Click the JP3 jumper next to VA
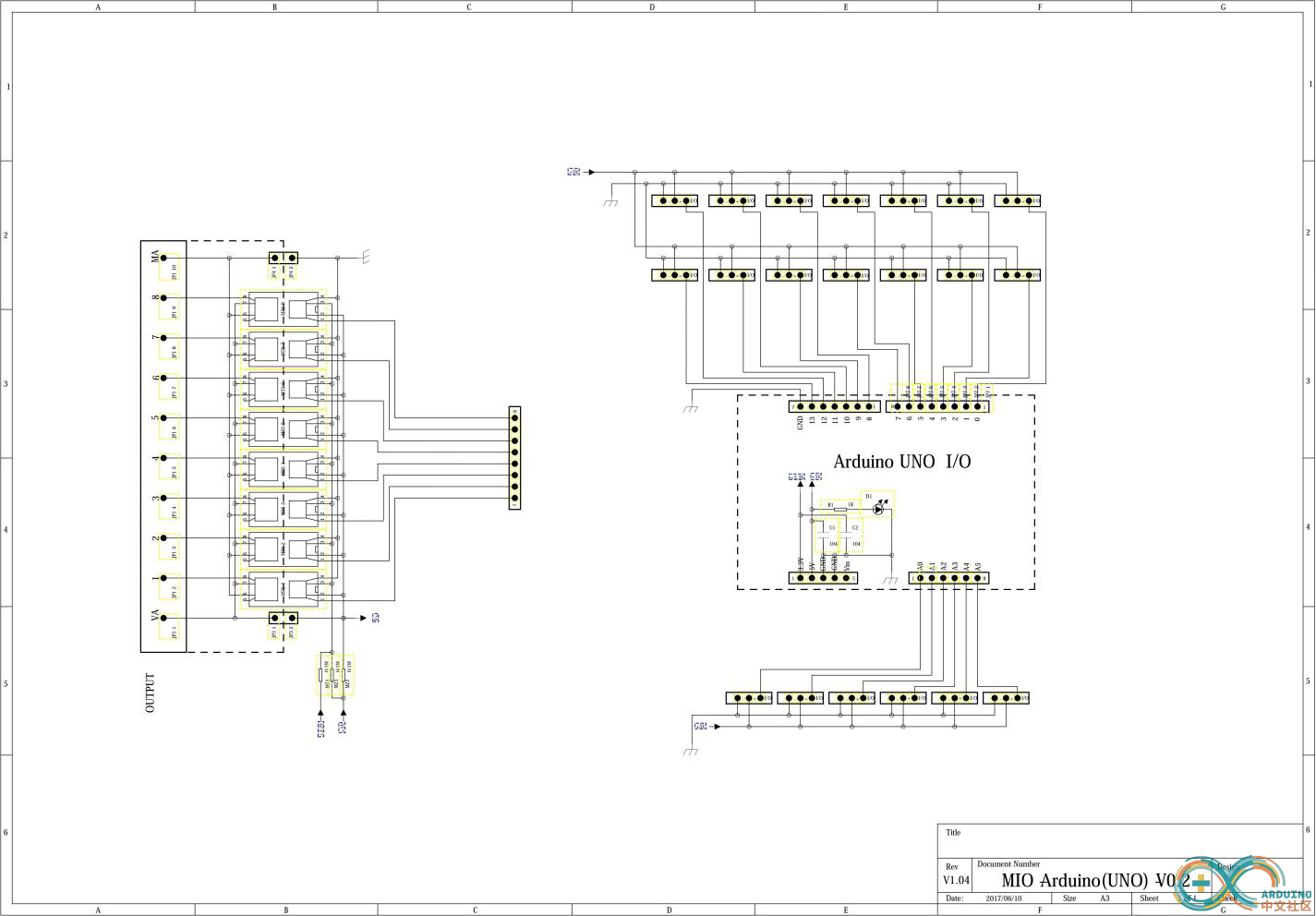The image size is (1316, 916). click(x=283, y=618)
